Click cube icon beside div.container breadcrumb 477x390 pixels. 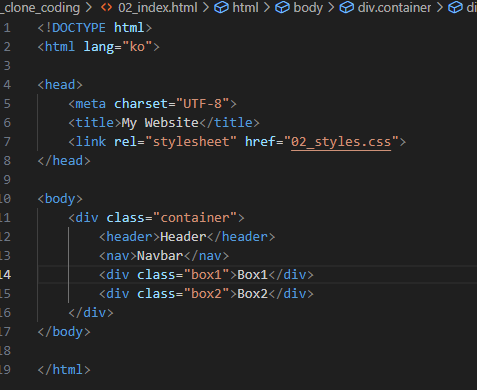click(347, 7)
